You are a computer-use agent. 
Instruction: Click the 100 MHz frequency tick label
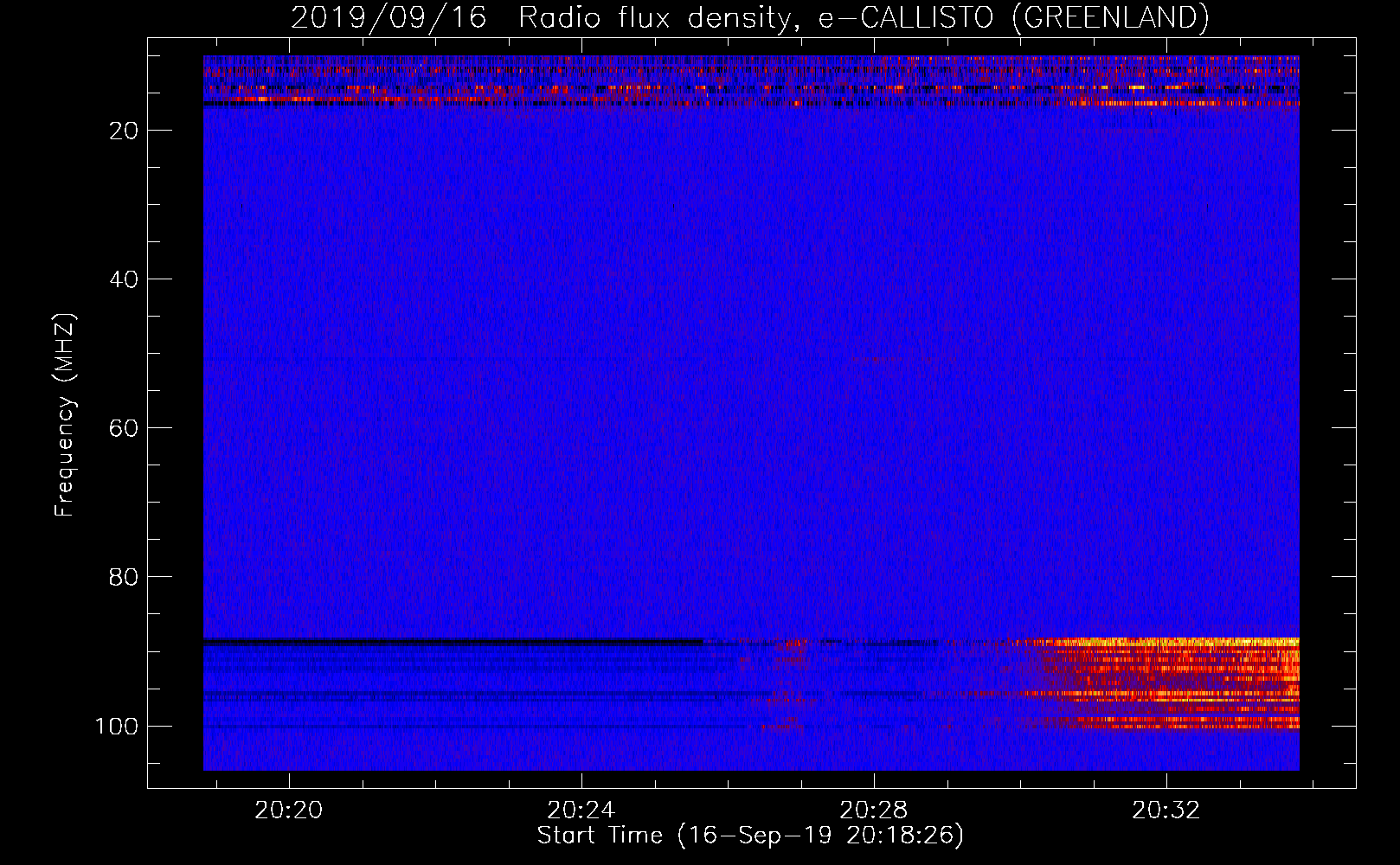point(117,726)
